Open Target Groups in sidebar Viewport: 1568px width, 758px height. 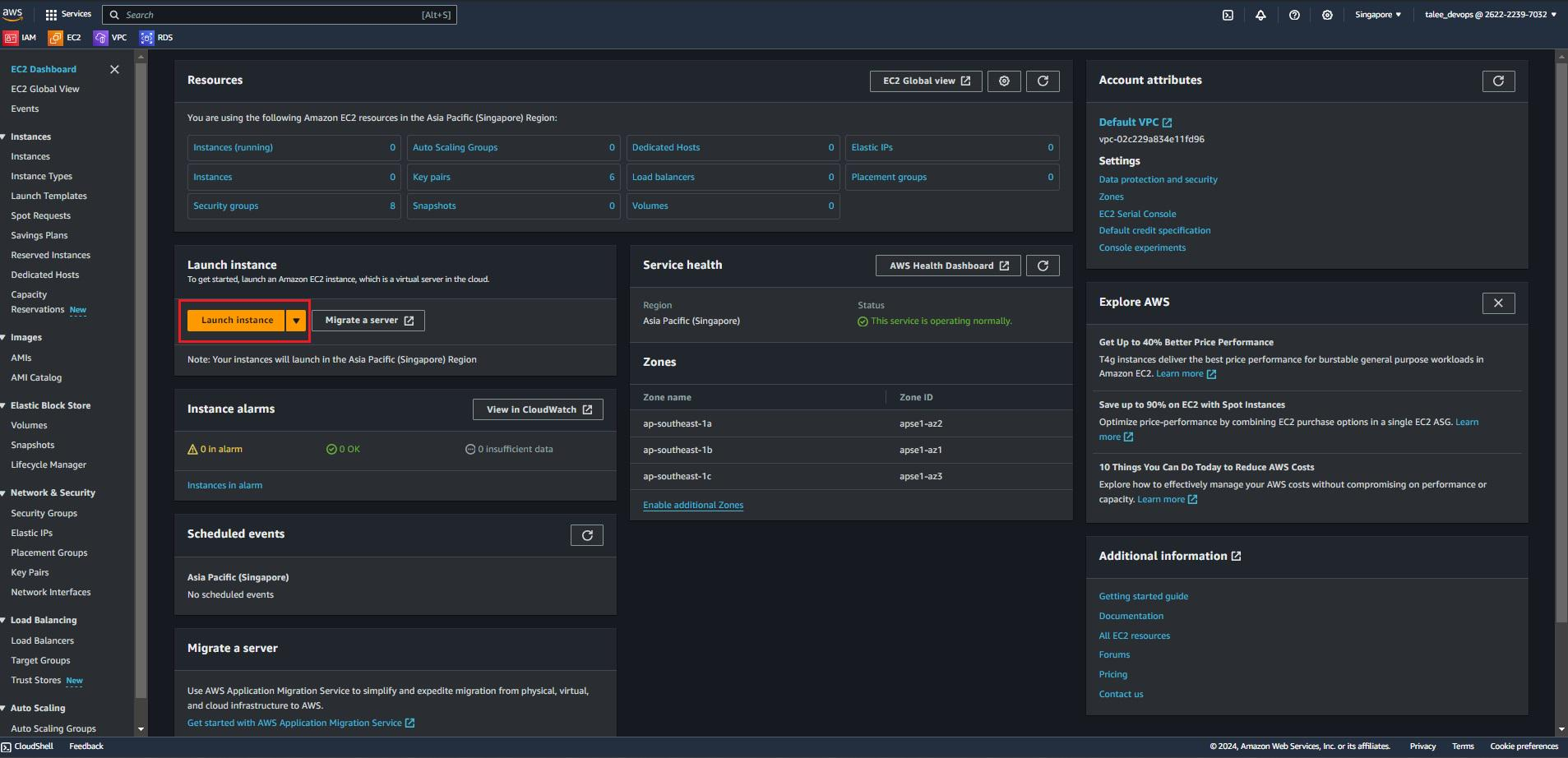tap(40, 661)
